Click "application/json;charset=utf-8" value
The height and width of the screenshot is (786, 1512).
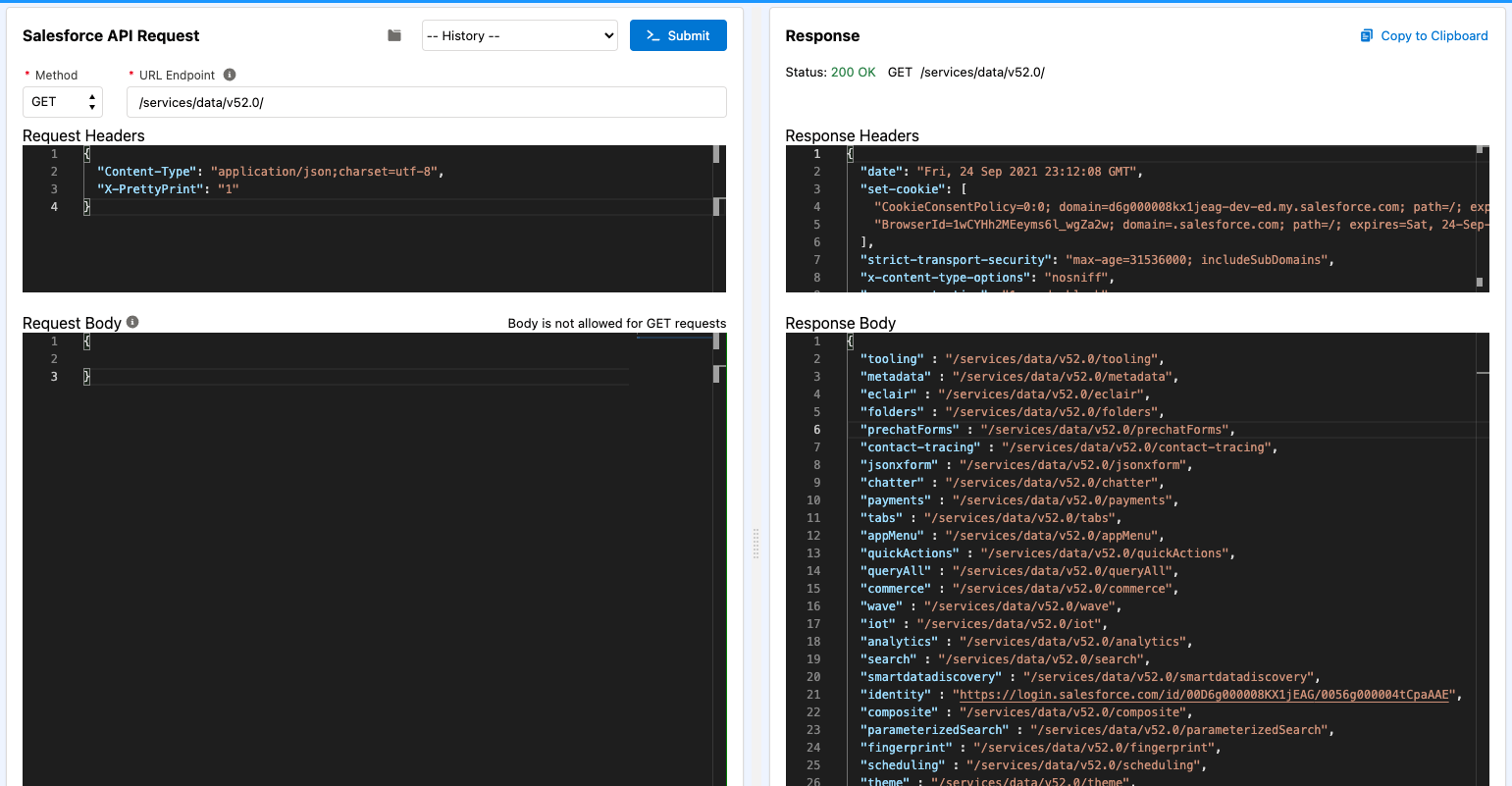point(324,172)
